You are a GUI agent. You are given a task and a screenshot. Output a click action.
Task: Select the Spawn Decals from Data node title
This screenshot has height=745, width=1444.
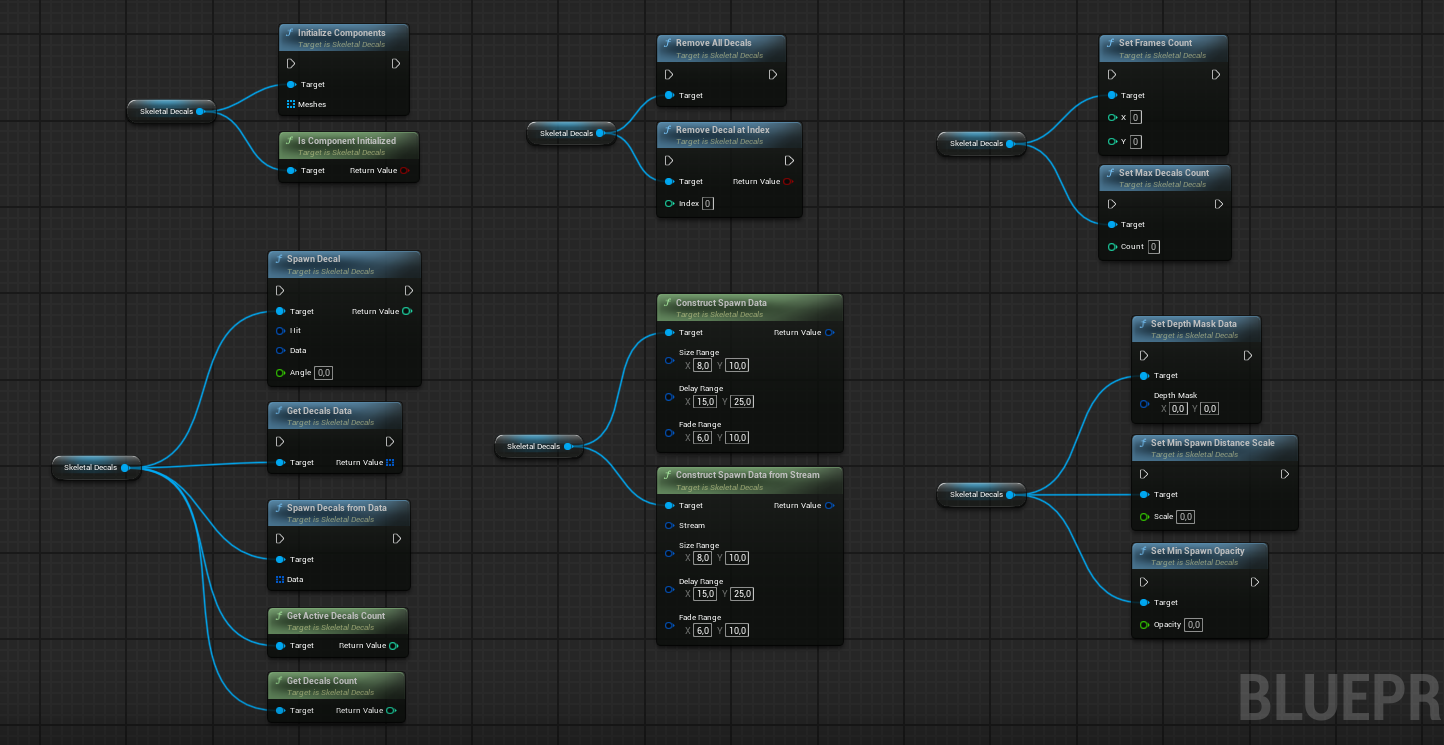pyautogui.click(x=337, y=508)
